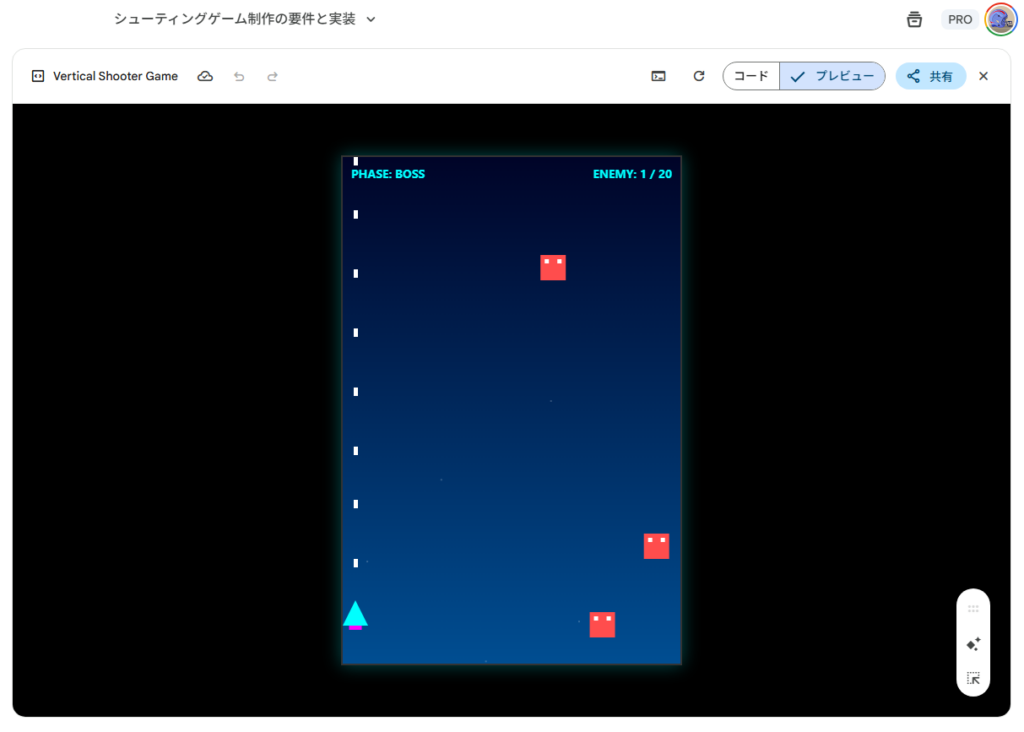Click the red enemy near the top

pyautogui.click(x=553, y=267)
